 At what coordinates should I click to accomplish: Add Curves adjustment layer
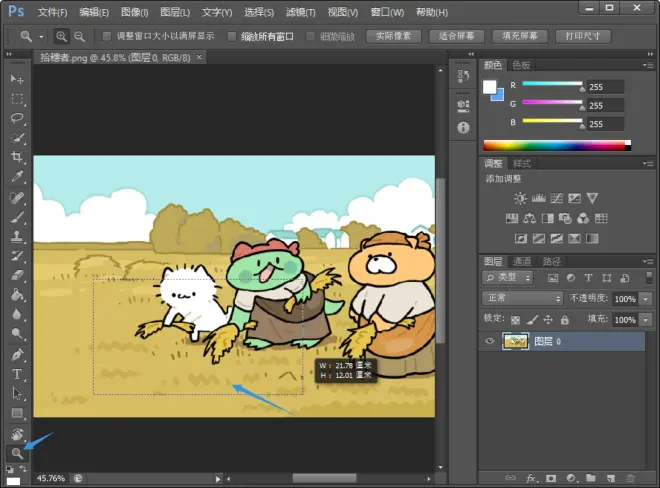tap(556, 198)
